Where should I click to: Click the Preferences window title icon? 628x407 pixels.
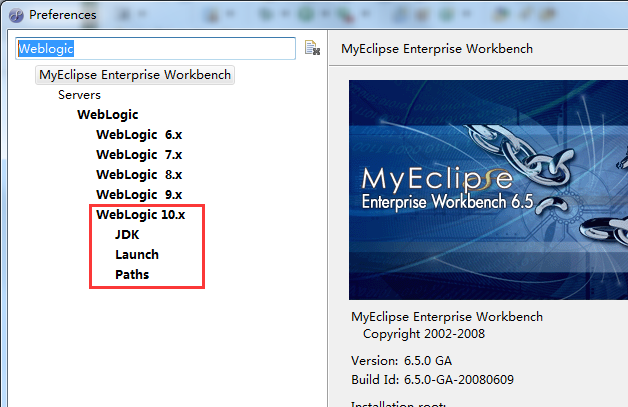click(x=16, y=15)
